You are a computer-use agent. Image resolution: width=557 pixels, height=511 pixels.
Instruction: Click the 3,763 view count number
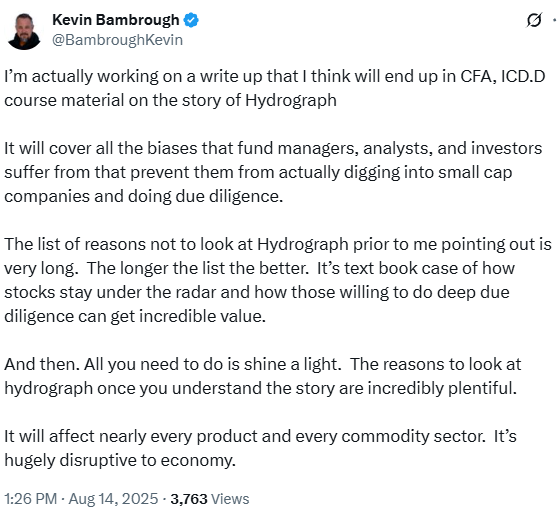pyautogui.click(x=189, y=499)
